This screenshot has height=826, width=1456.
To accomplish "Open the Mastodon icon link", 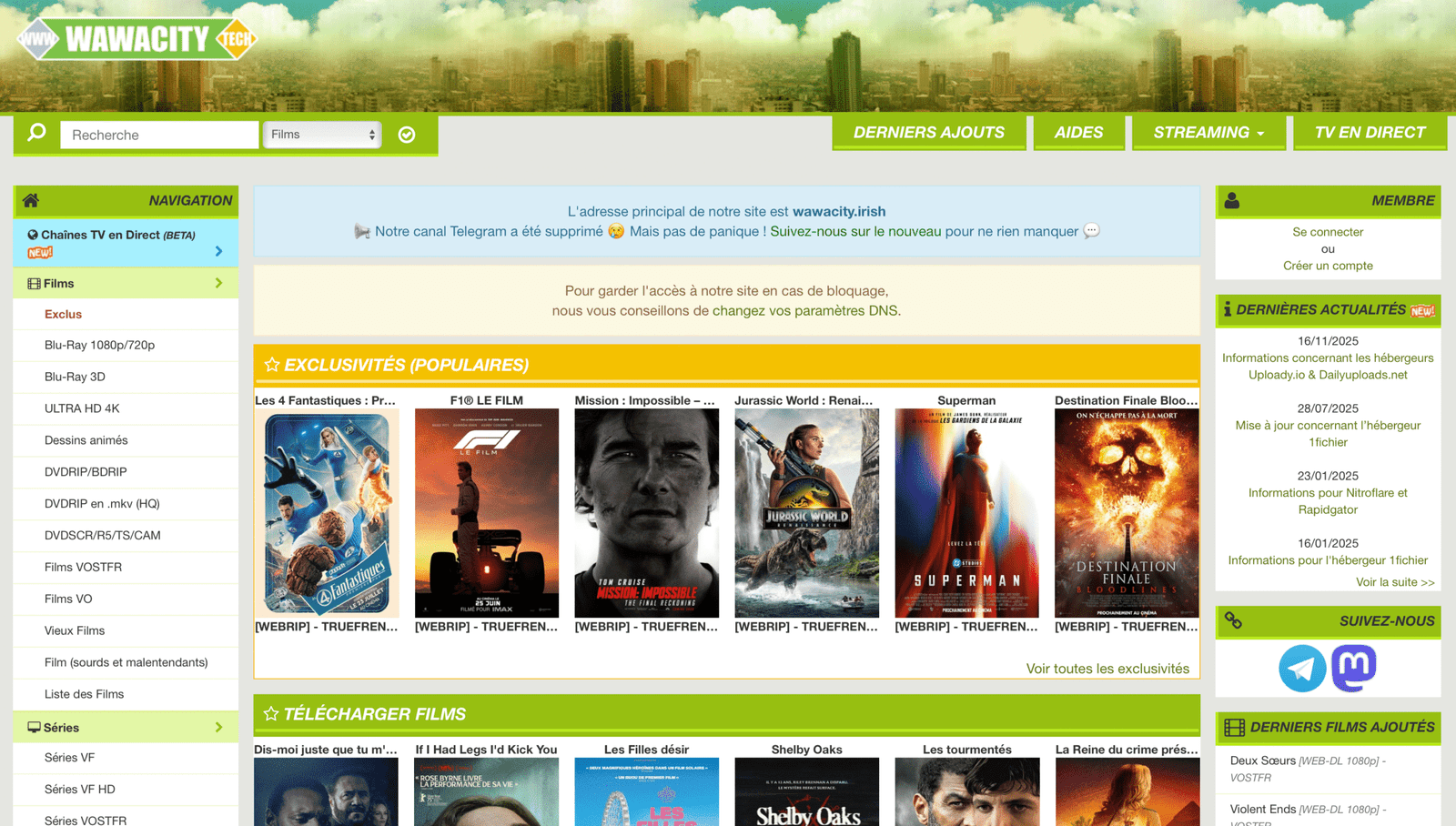I will [1353, 668].
